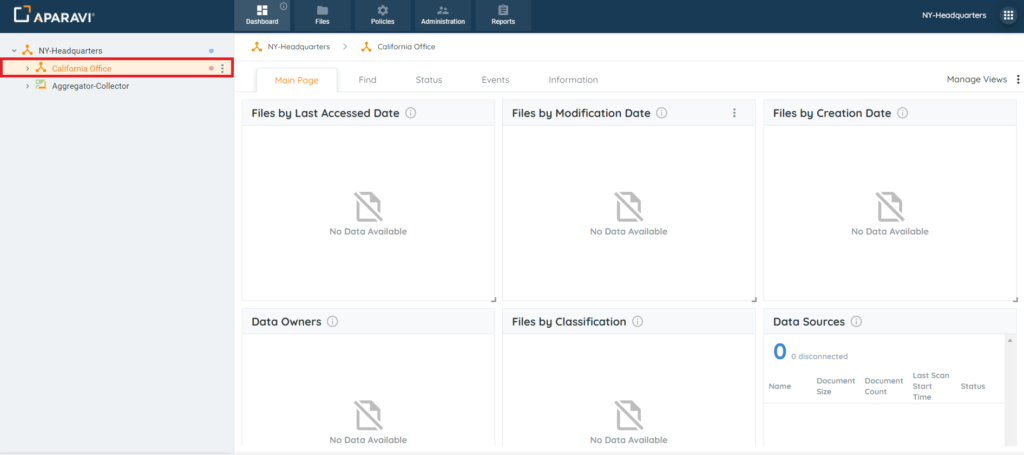Select Aggregator-Collector in the tree
This screenshot has width=1024, height=455.
coord(90,86)
